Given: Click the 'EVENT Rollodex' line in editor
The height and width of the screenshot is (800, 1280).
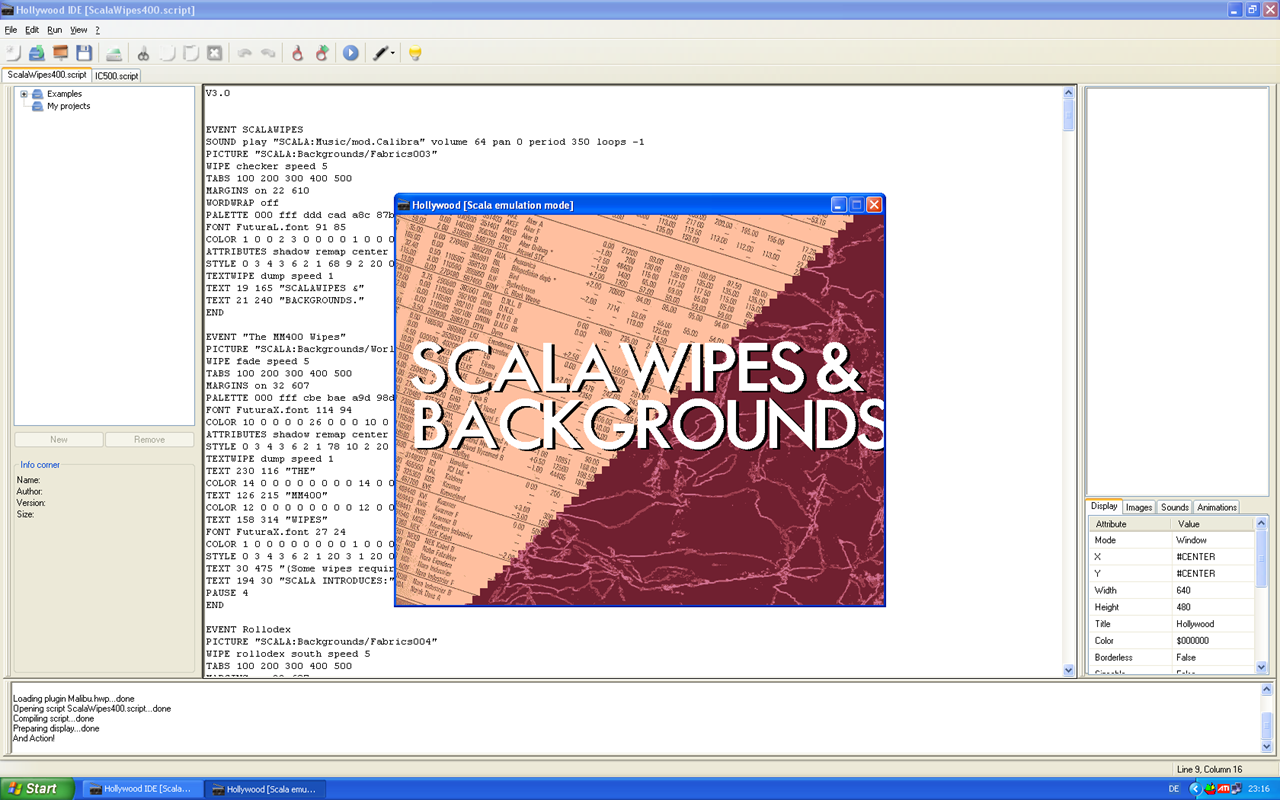Looking at the screenshot, I should (248, 629).
